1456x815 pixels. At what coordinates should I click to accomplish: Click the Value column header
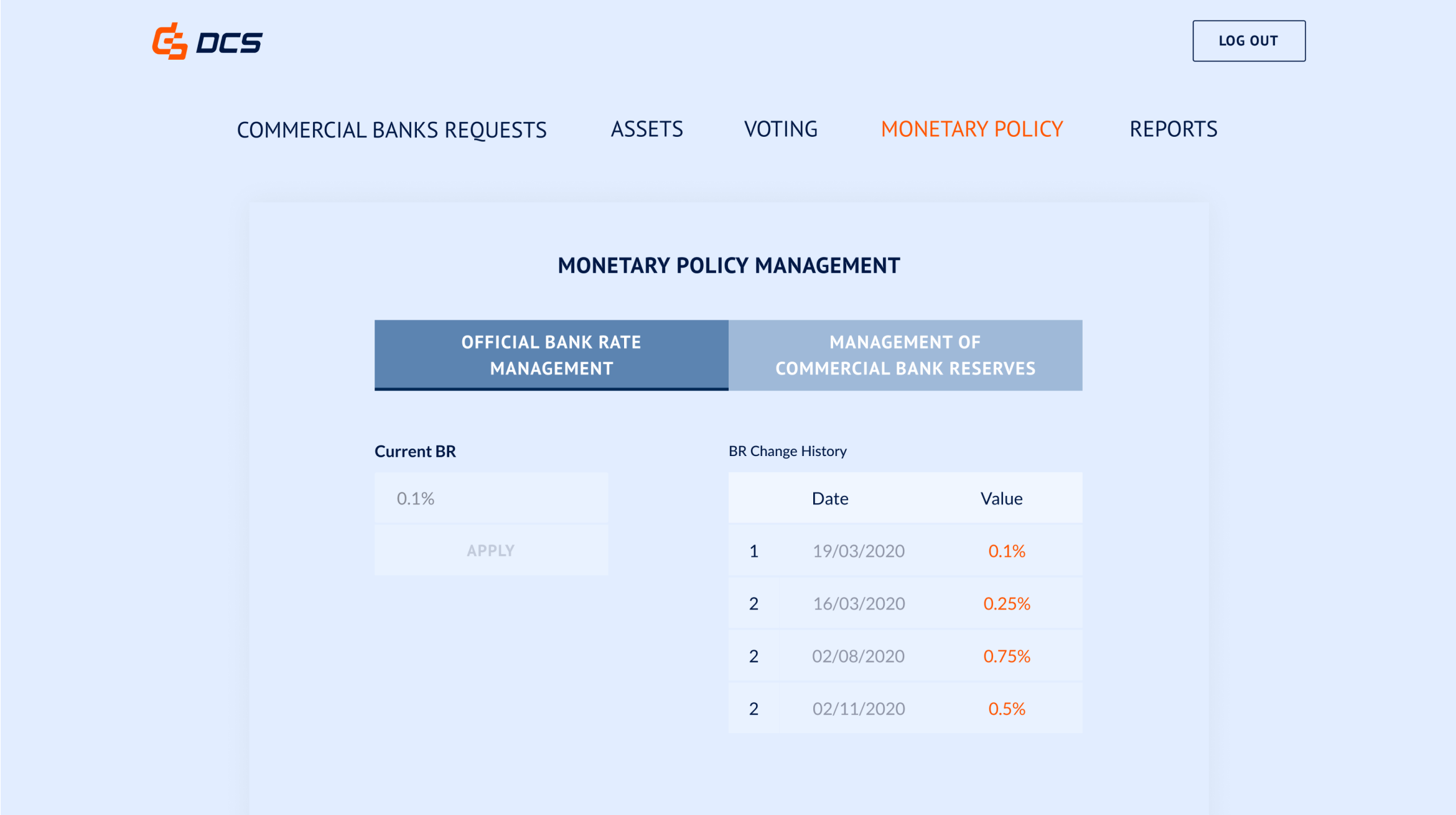point(1001,498)
